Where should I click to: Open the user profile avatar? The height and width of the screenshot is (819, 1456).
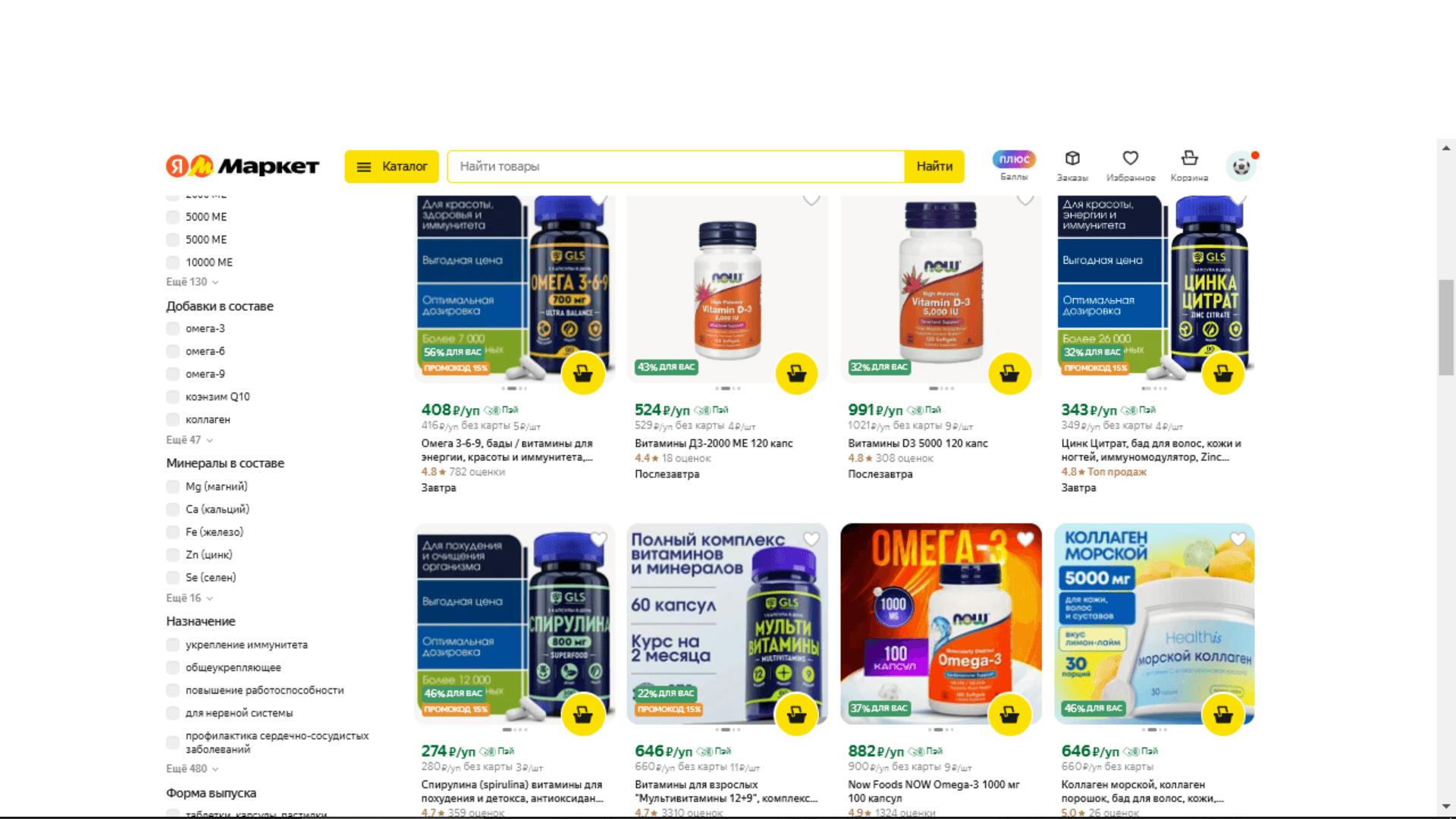click(x=1241, y=166)
